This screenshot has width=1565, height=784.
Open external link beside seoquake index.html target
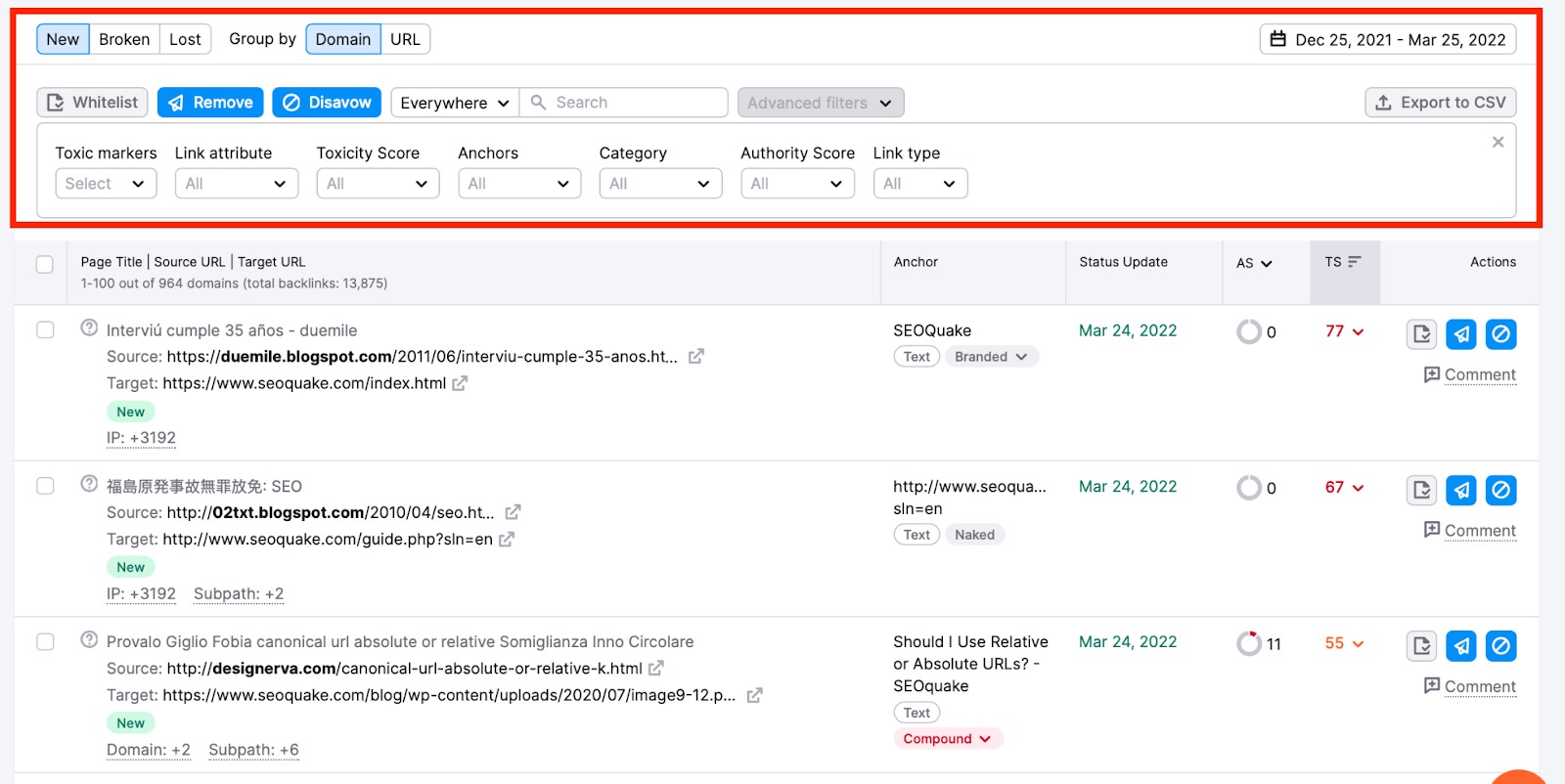(460, 383)
